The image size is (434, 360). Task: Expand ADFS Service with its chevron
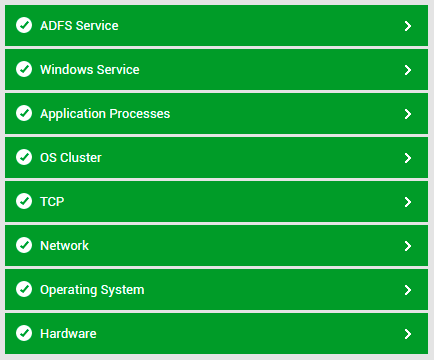(x=408, y=26)
